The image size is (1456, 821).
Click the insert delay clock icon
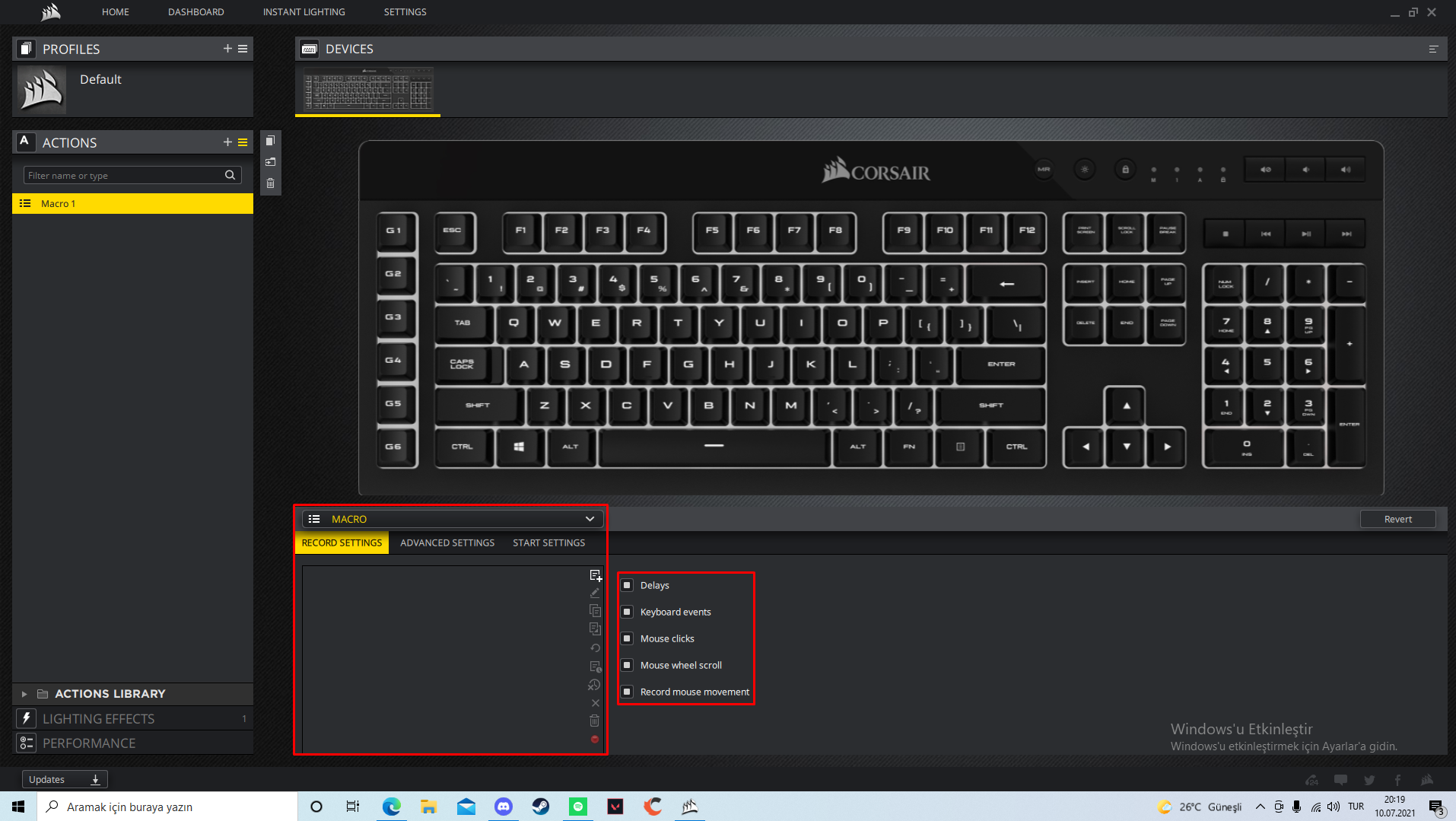(x=595, y=667)
